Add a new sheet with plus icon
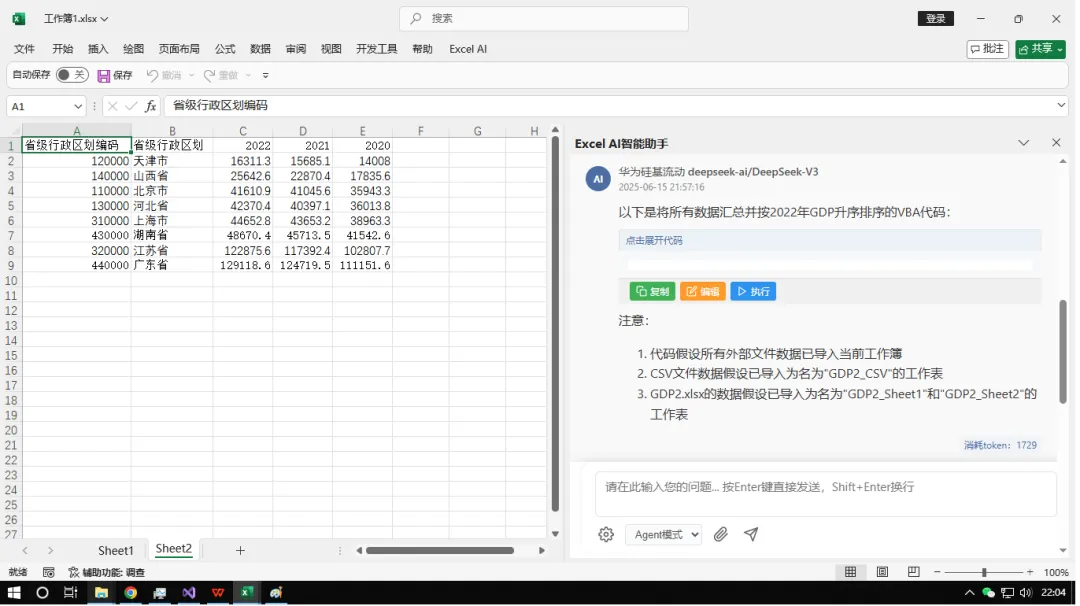Viewport: 1080px width, 606px height. [240, 550]
